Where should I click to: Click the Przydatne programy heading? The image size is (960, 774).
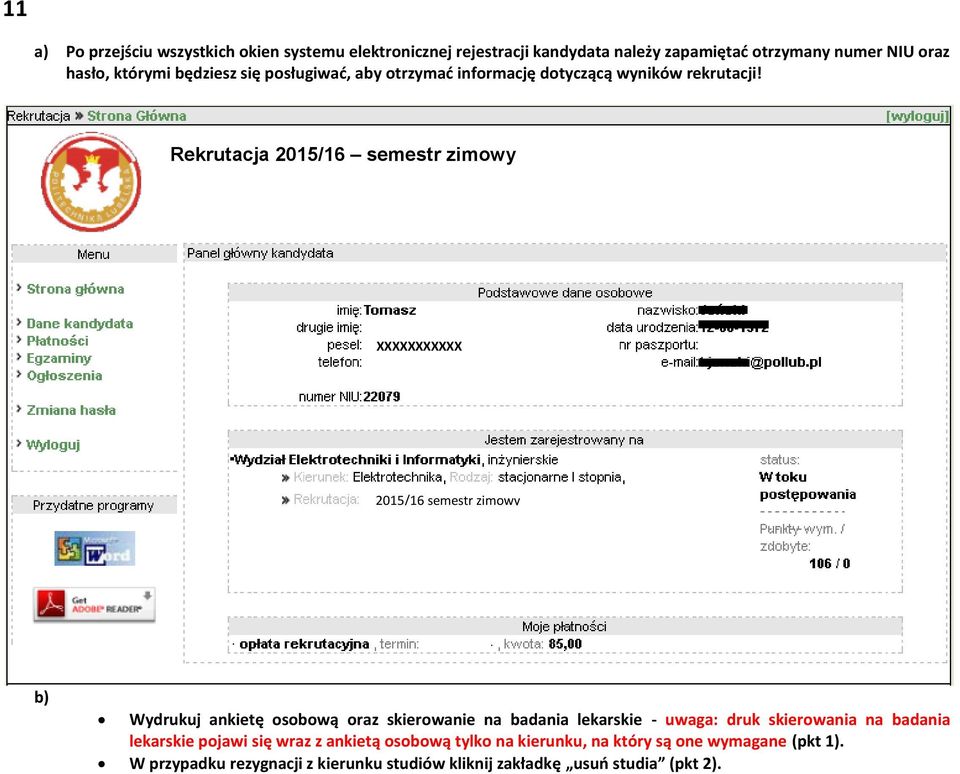[x=94, y=505]
